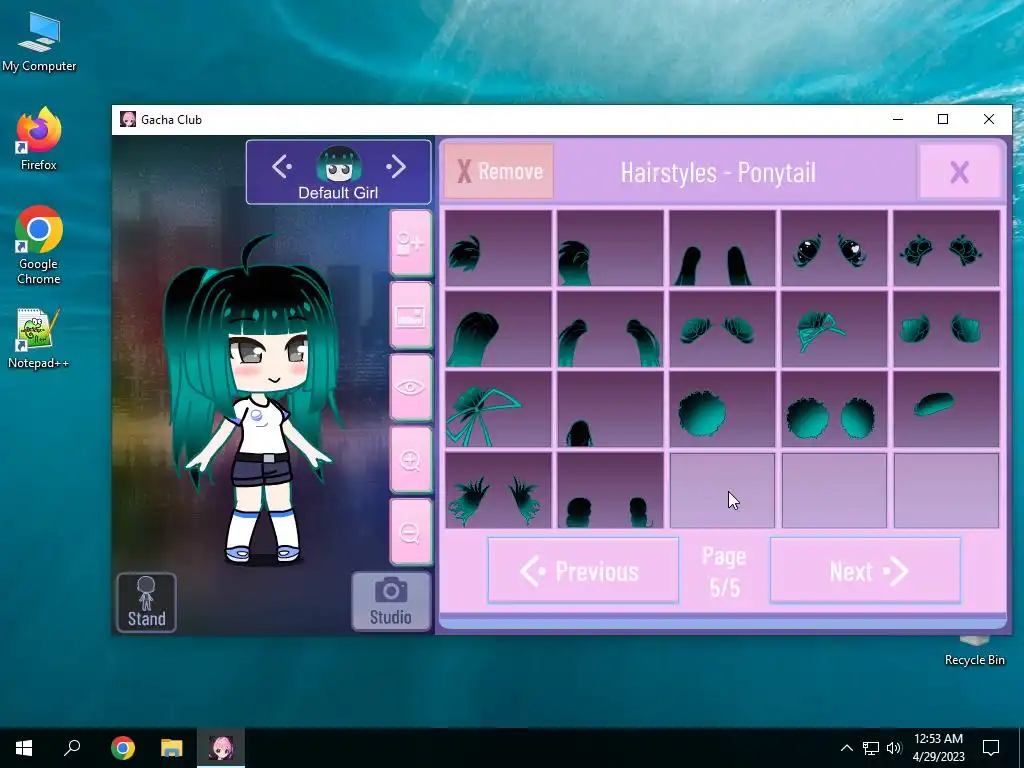Maximize the Gacha Club window
1024x768 pixels.
pos(943,119)
